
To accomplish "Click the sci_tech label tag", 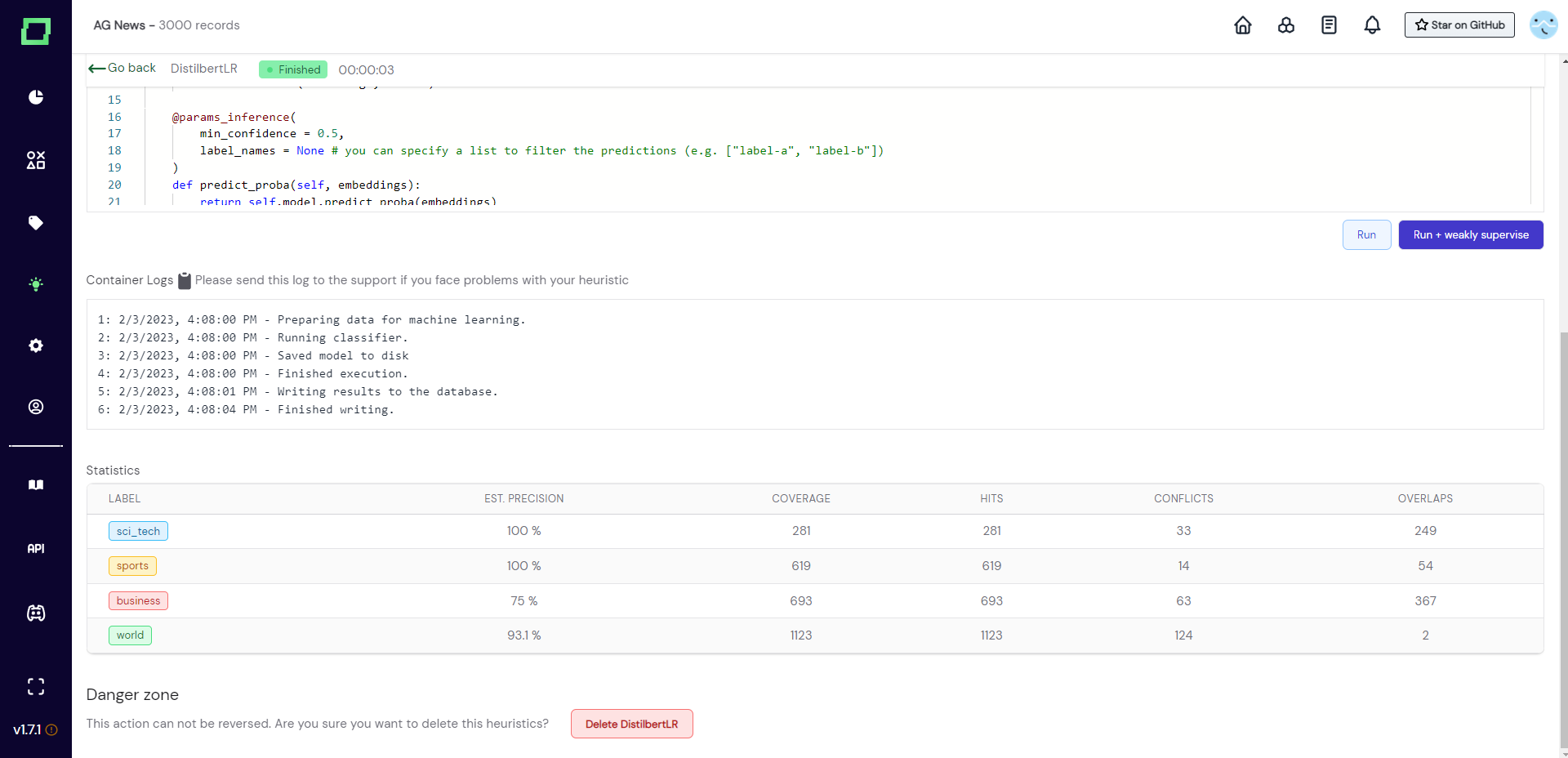I will (x=138, y=531).
